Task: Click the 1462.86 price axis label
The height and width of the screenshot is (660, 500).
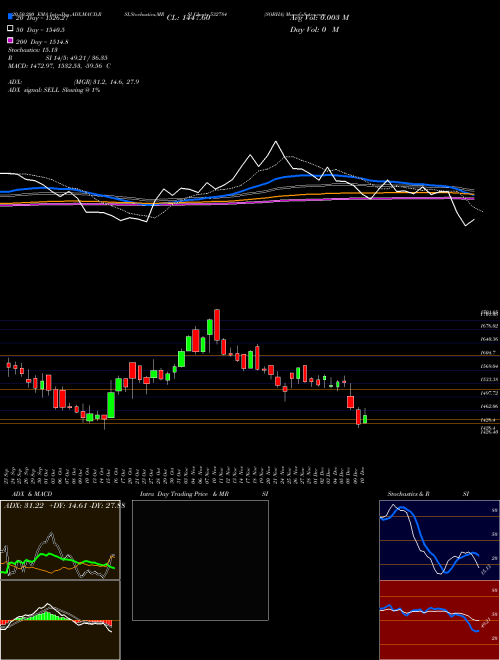Action: (491, 407)
